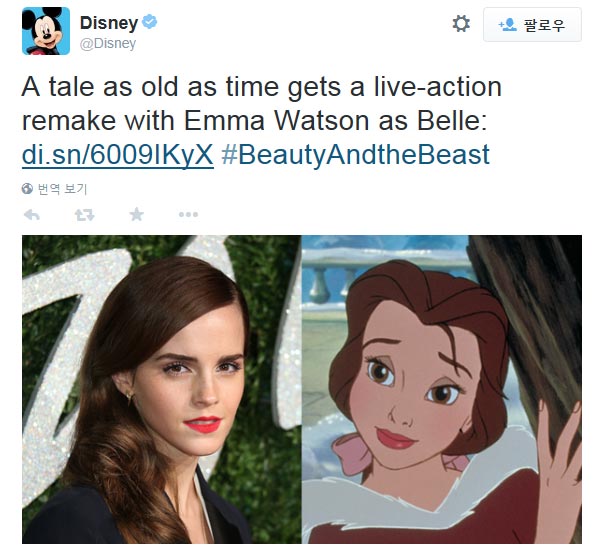
Task: Open the di.sn/6009IKyX link
Action: [x=117, y=154]
